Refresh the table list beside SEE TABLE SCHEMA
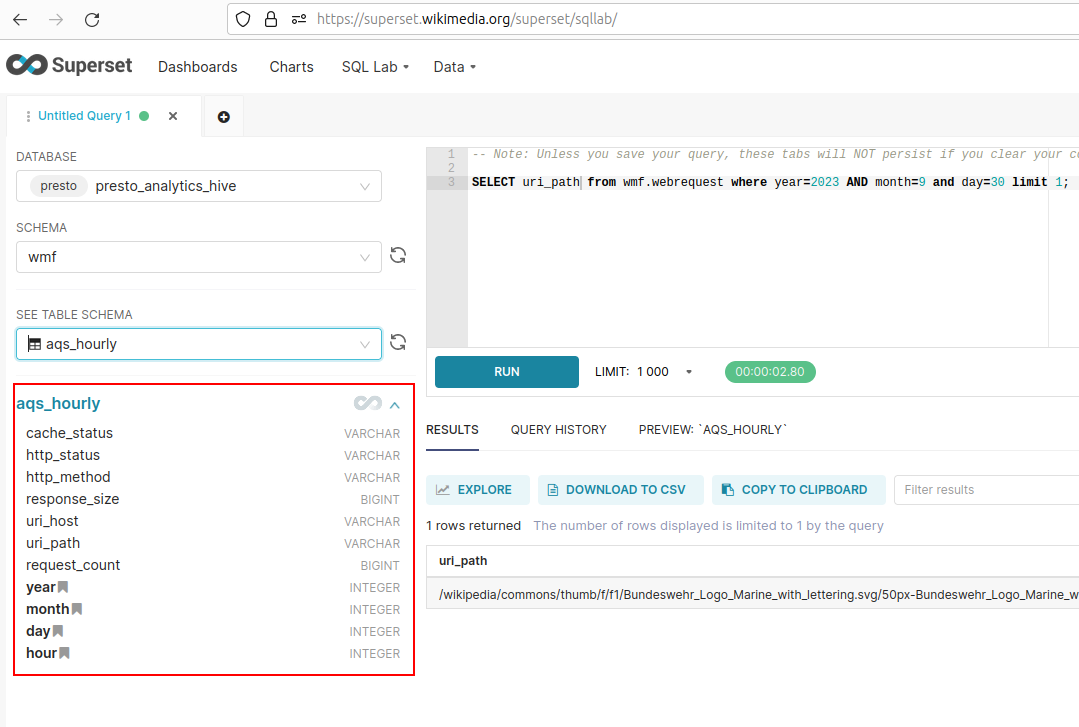This screenshot has height=727, width=1079. [x=397, y=342]
